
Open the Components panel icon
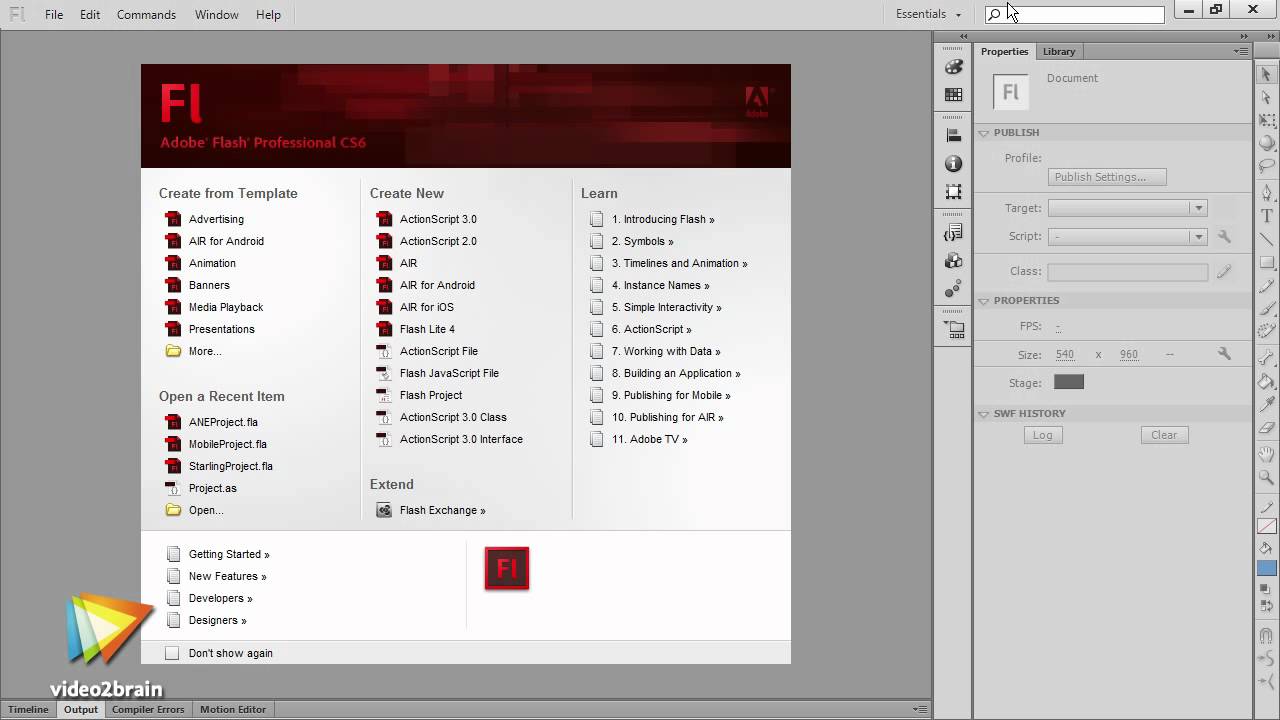(954, 260)
